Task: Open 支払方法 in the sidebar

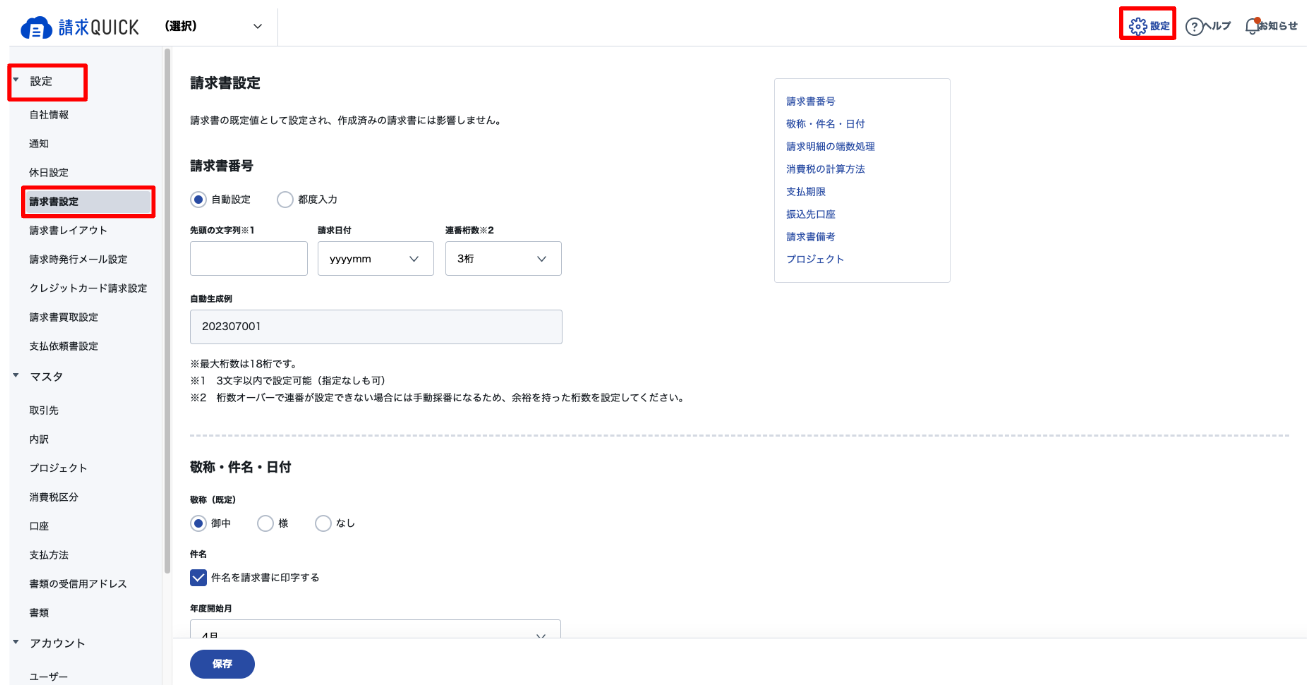Action: pyautogui.click(x=49, y=554)
